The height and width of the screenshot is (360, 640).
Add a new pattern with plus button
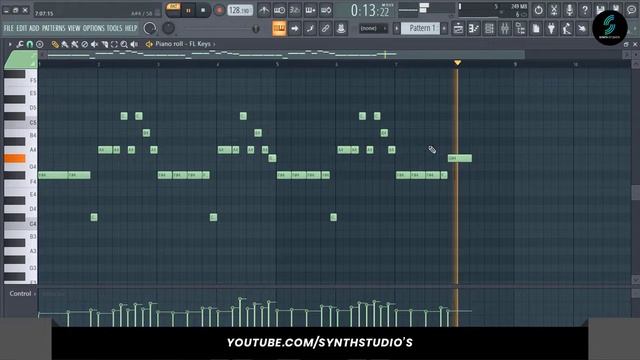pyautogui.click(x=444, y=29)
